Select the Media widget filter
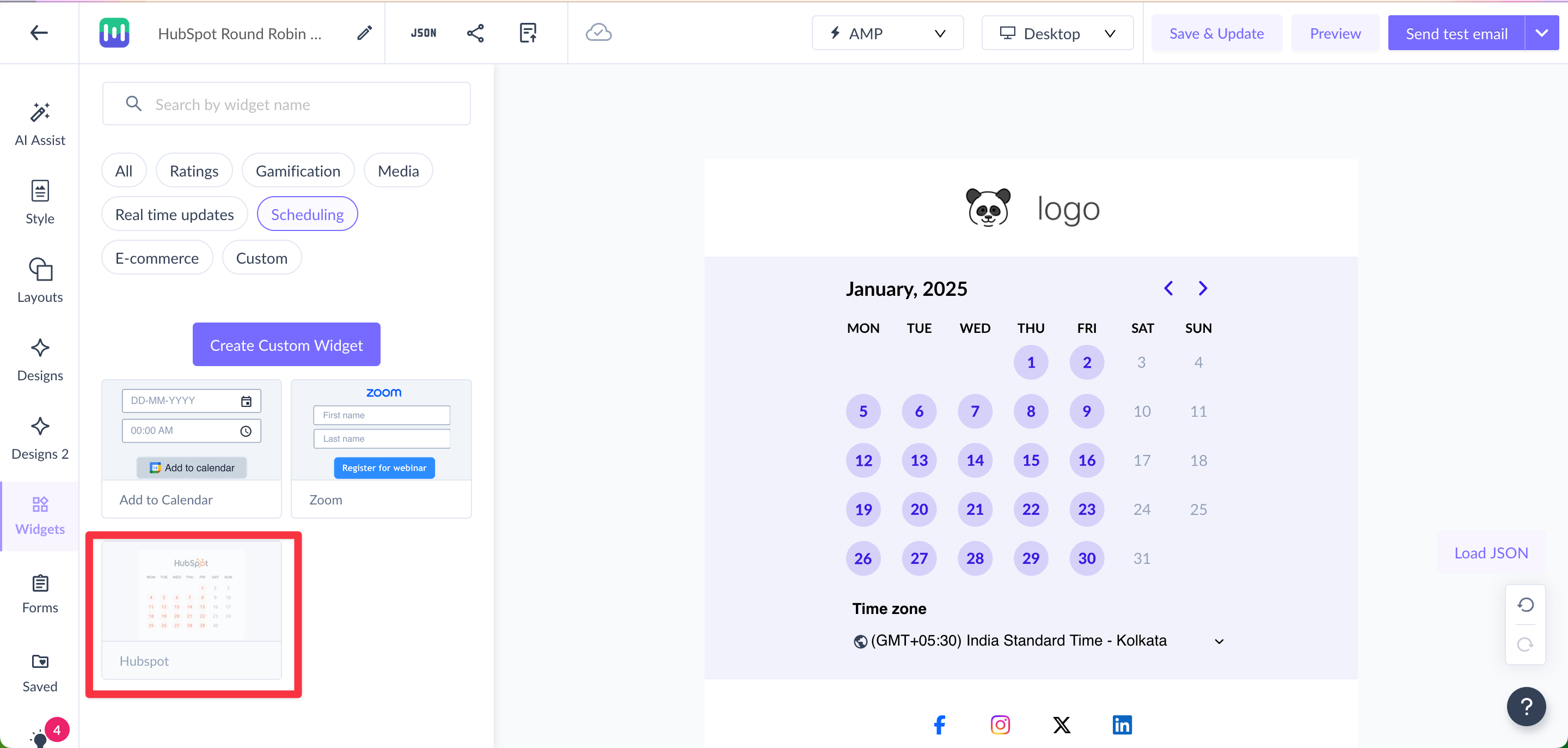Screen dimensions: 1568x748 click(398, 171)
